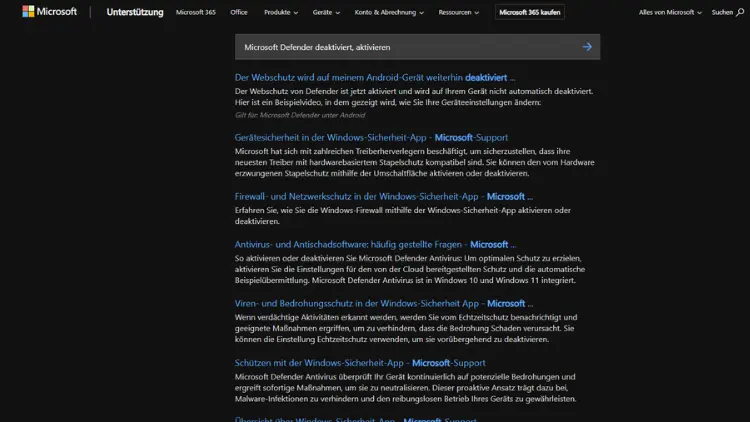750x422 pixels.
Task: Open Firewall- und Netzwerkschutz result
Action: tap(383, 196)
